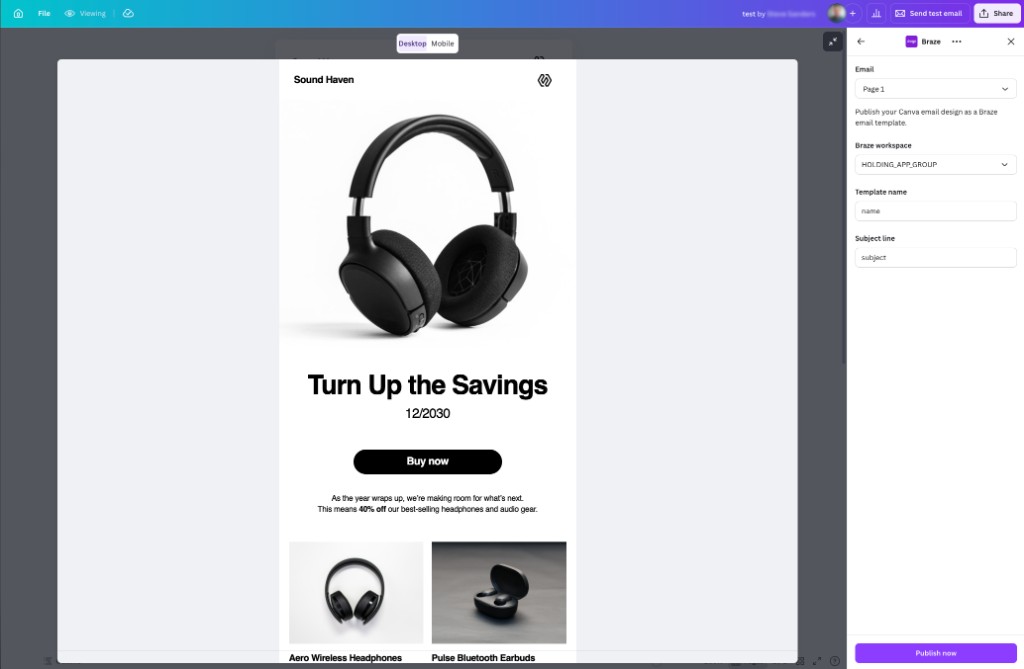The width and height of the screenshot is (1024, 669).
Task: Open the Email Page 1 dropdown
Action: [935, 88]
